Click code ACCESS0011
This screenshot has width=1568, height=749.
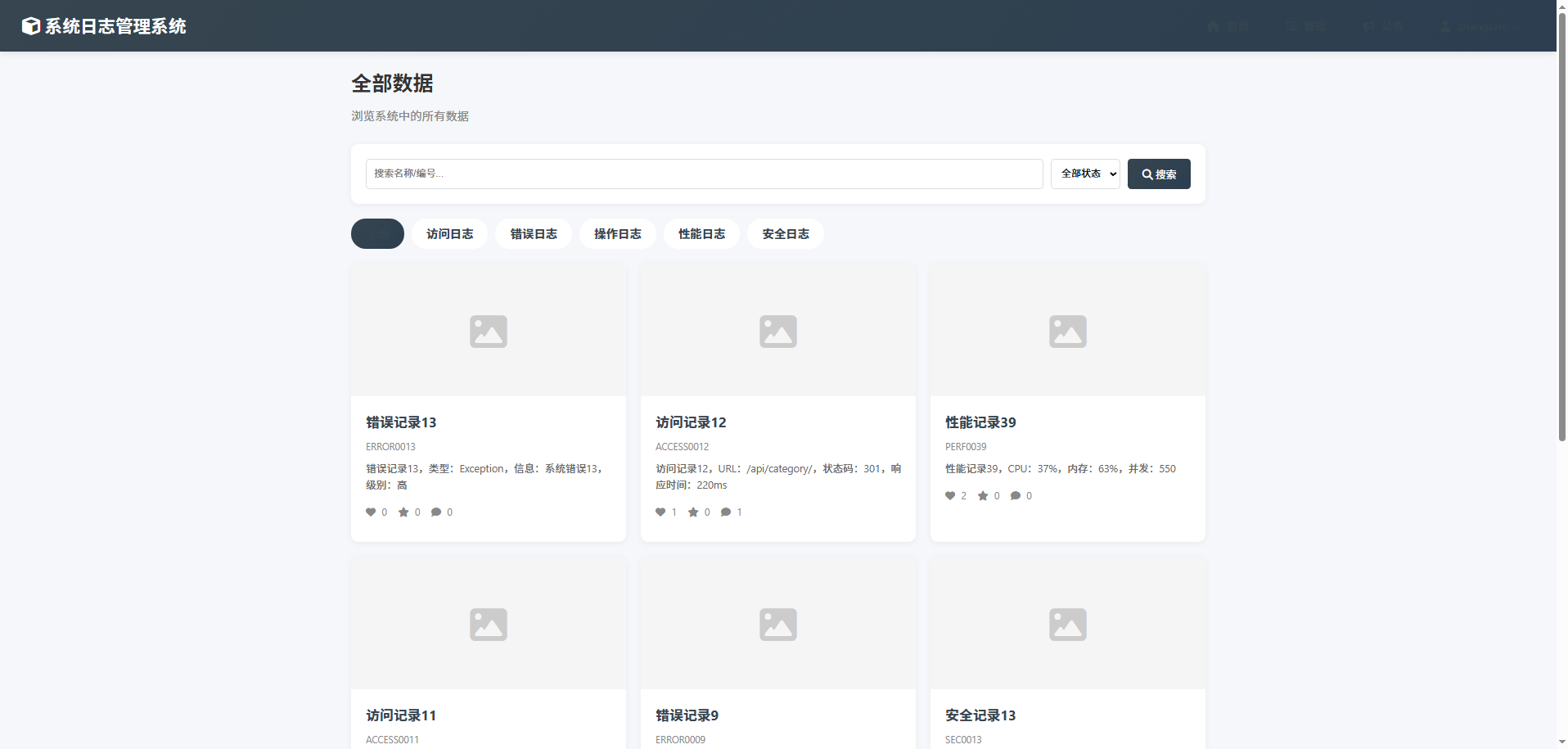(392, 740)
